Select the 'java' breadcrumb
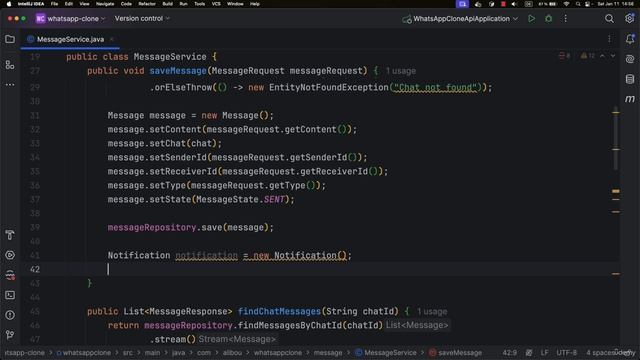This screenshot has height=360, width=640. [x=178, y=353]
